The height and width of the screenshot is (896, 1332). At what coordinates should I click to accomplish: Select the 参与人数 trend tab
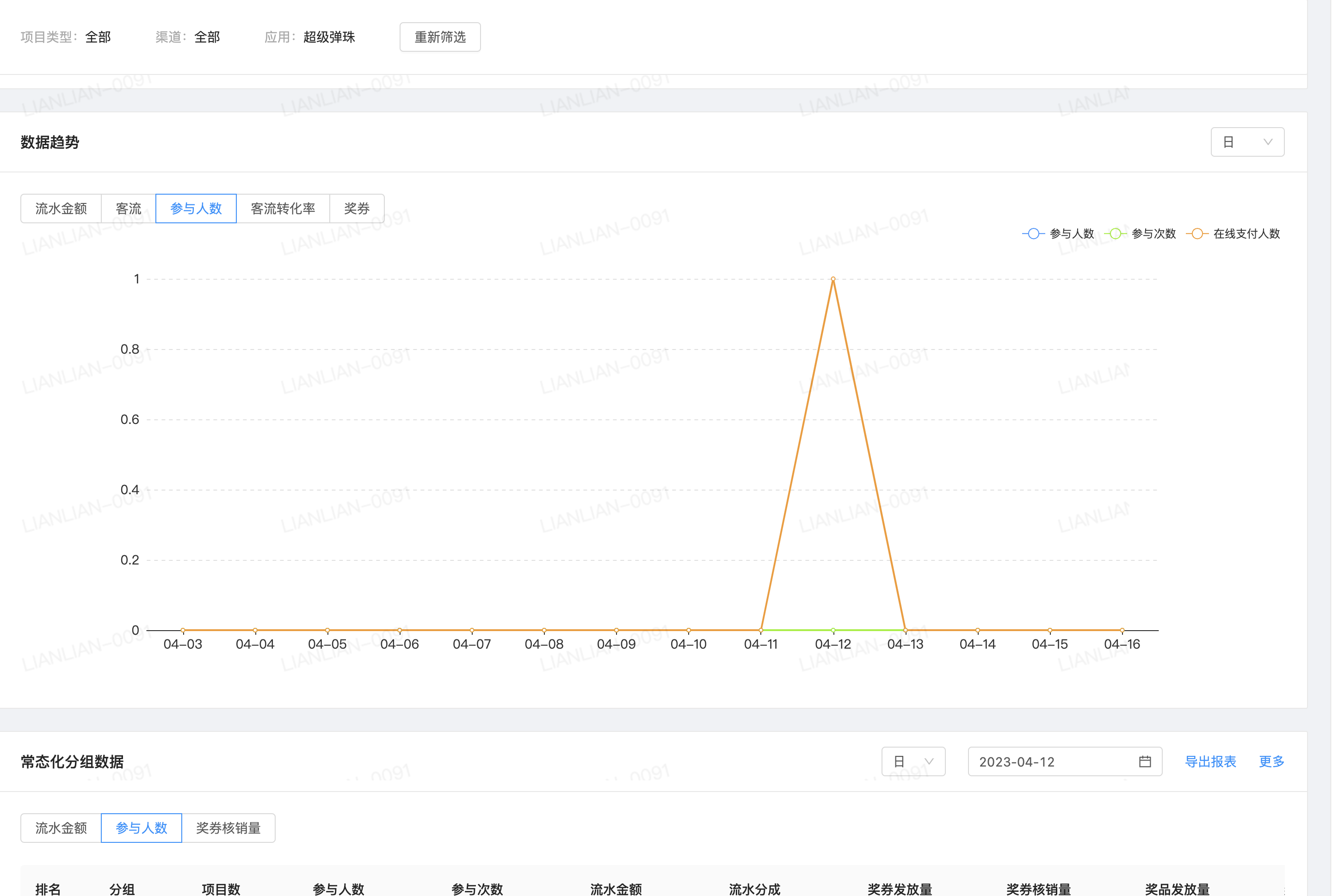196,209
